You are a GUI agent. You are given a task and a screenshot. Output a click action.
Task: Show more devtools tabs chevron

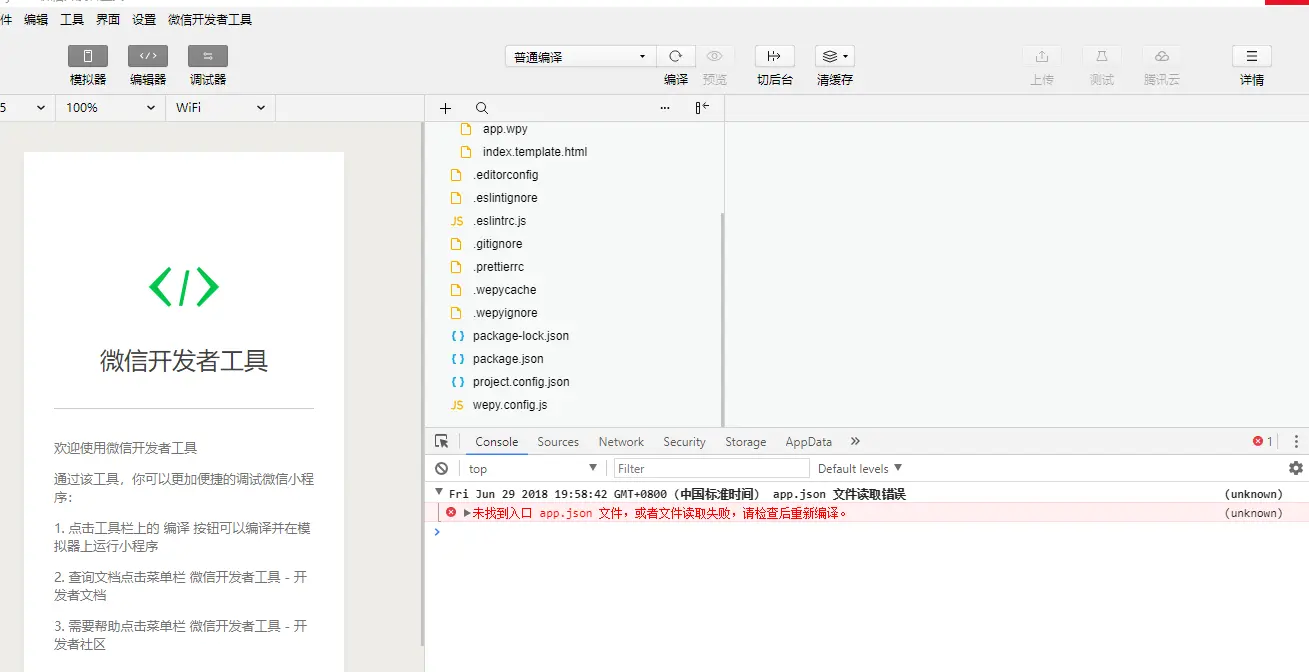pos(855,441)
